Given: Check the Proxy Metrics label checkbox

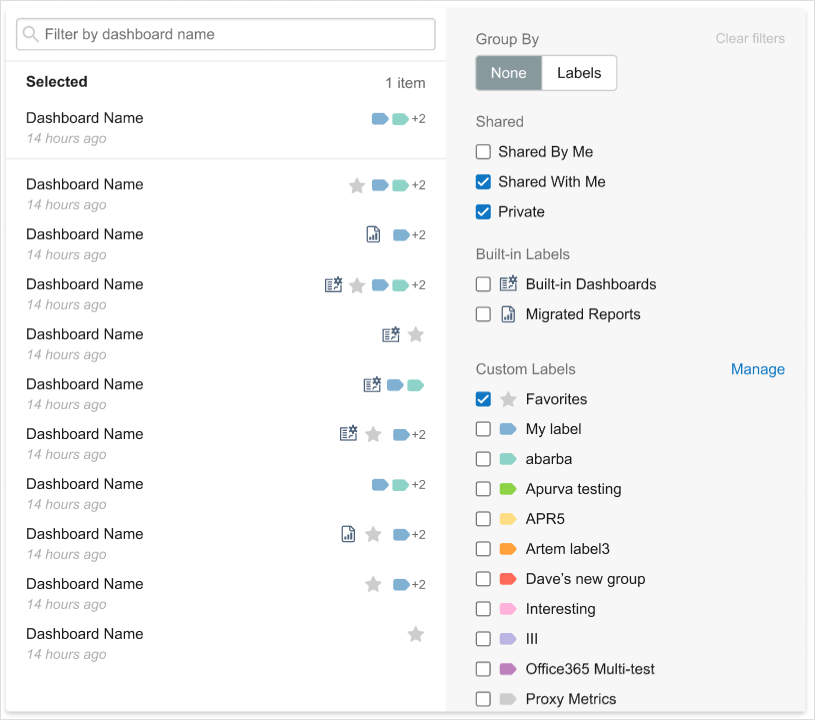Looking at the screenshot, I should click(483, 699).
